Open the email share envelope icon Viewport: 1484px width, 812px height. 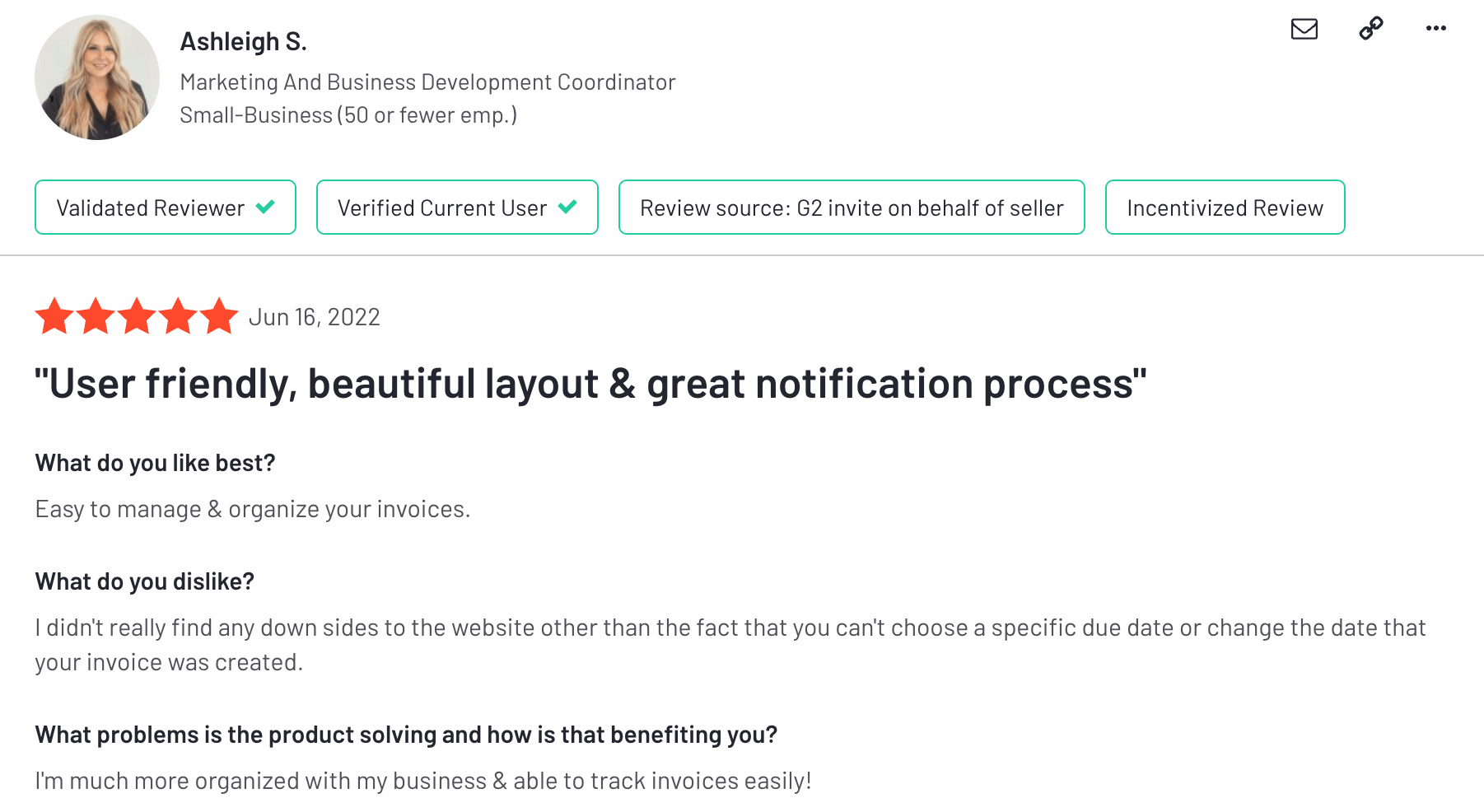tap(1304, 29)
